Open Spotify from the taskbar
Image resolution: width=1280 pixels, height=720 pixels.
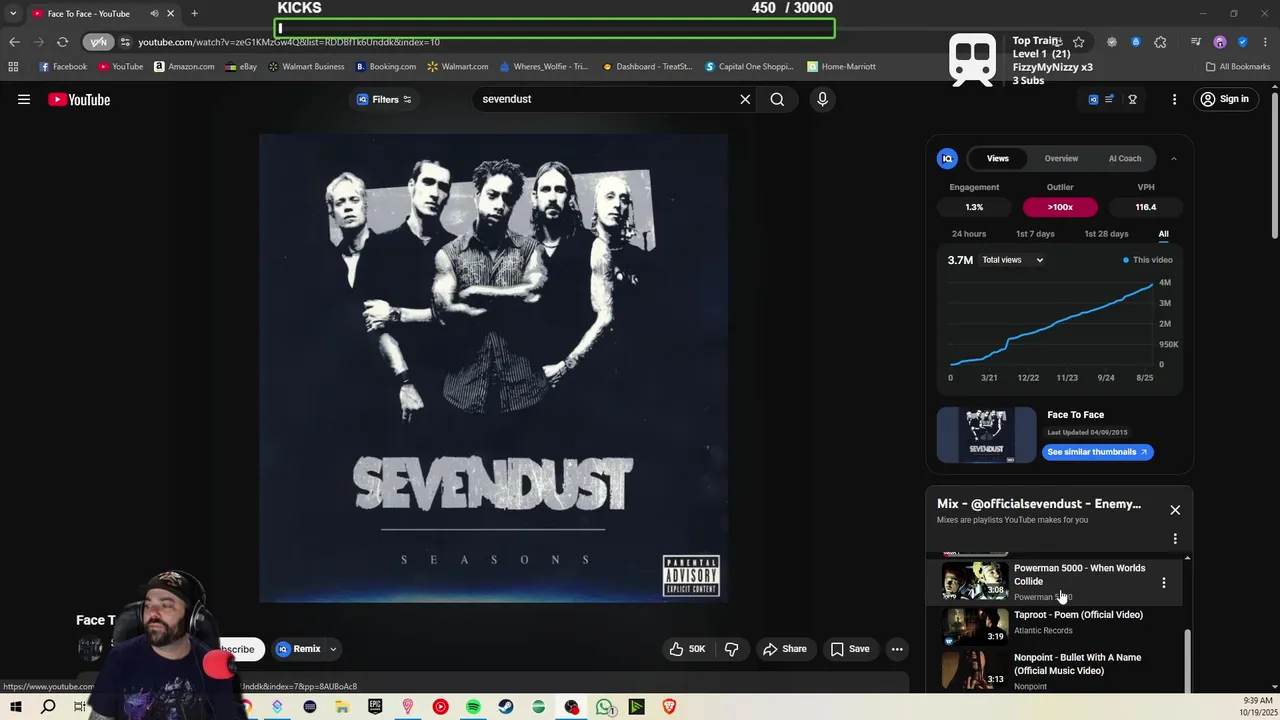tap(473, 707)
